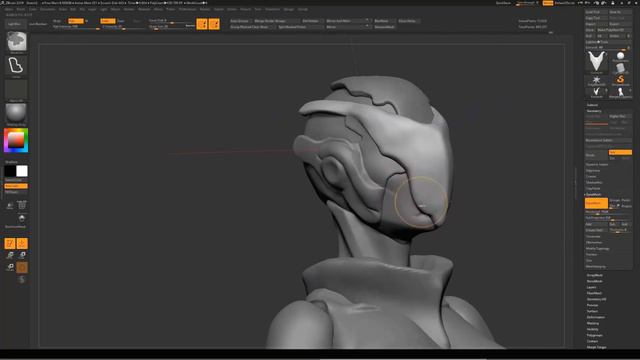
Task: Click the Auto Groups button
Action: pos(240,21)
